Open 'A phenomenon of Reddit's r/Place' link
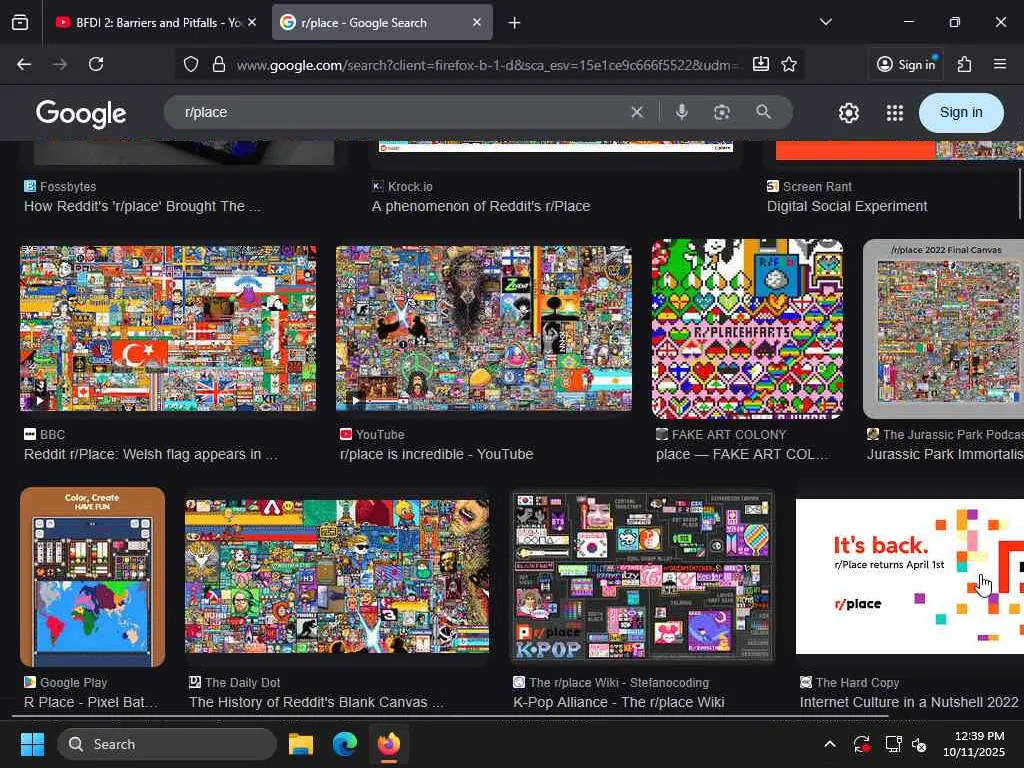The width and height of the screenshot is (1024, 768). click(481, 206)
